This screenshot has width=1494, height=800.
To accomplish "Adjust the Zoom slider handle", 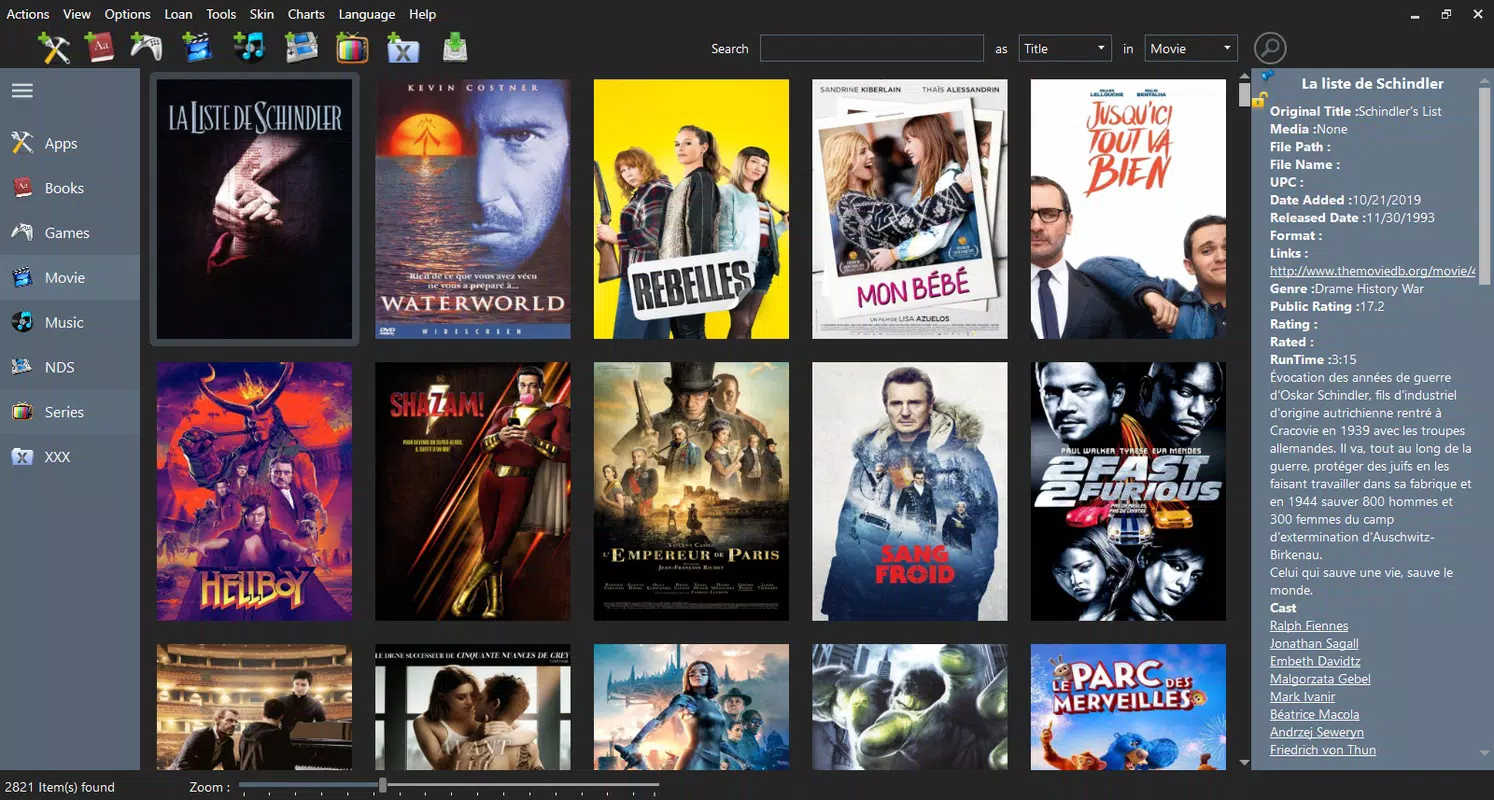I will (382, 786).
